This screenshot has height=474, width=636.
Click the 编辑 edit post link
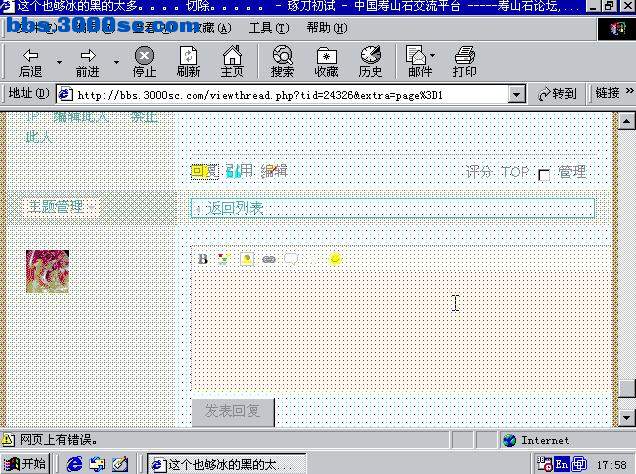point(274,171)
